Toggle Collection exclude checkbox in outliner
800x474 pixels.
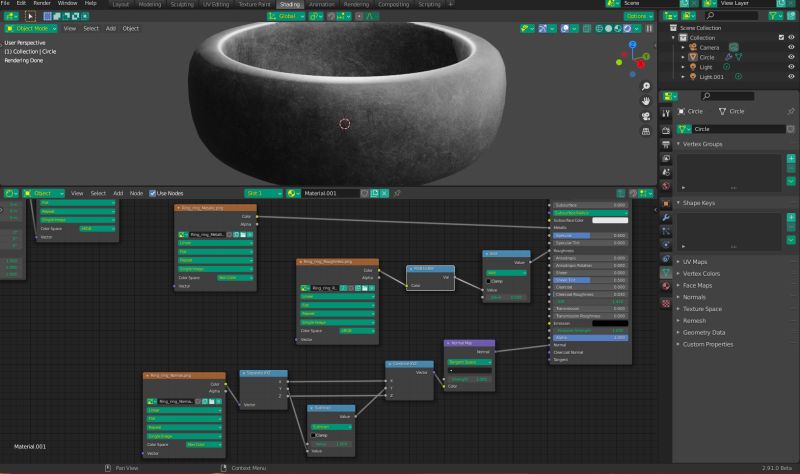[781, 37]
